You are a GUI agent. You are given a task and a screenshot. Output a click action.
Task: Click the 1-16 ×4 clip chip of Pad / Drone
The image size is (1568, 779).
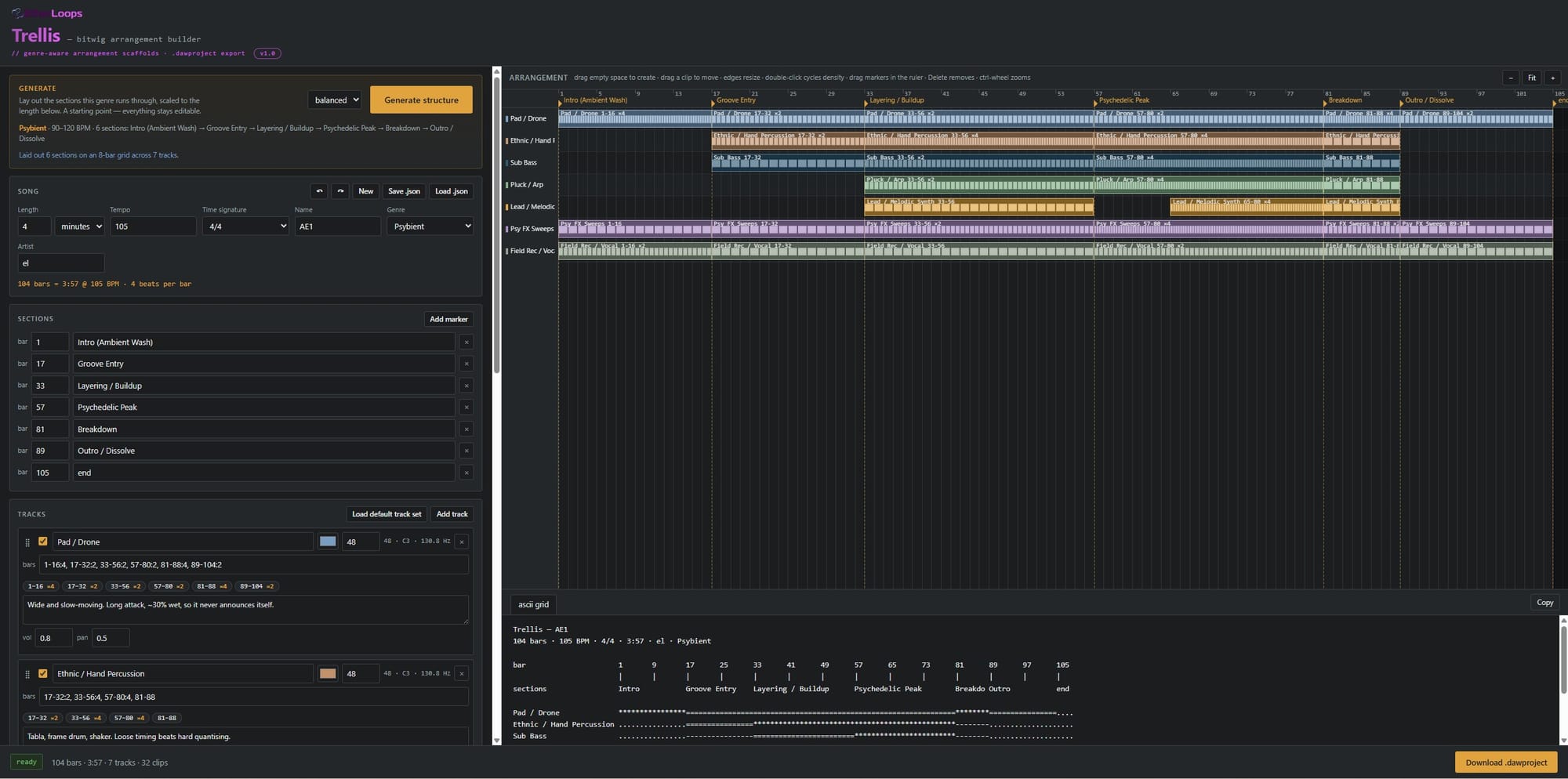(42, 586)
